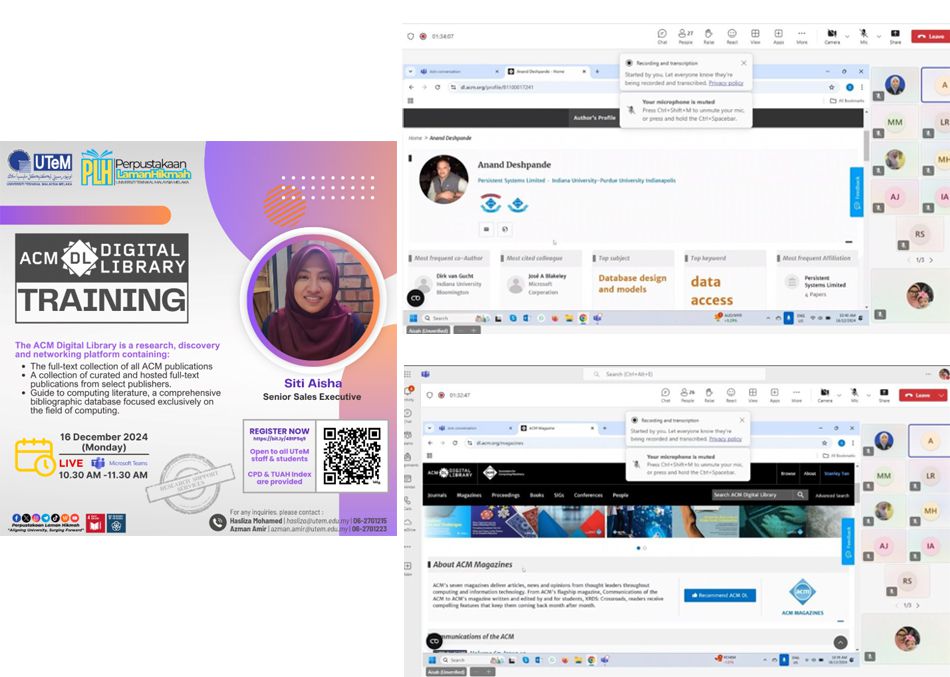Toggle the Camera in the 01:32:47 meeting
Viewport: 950px width, 677px height.
(824, 394)
